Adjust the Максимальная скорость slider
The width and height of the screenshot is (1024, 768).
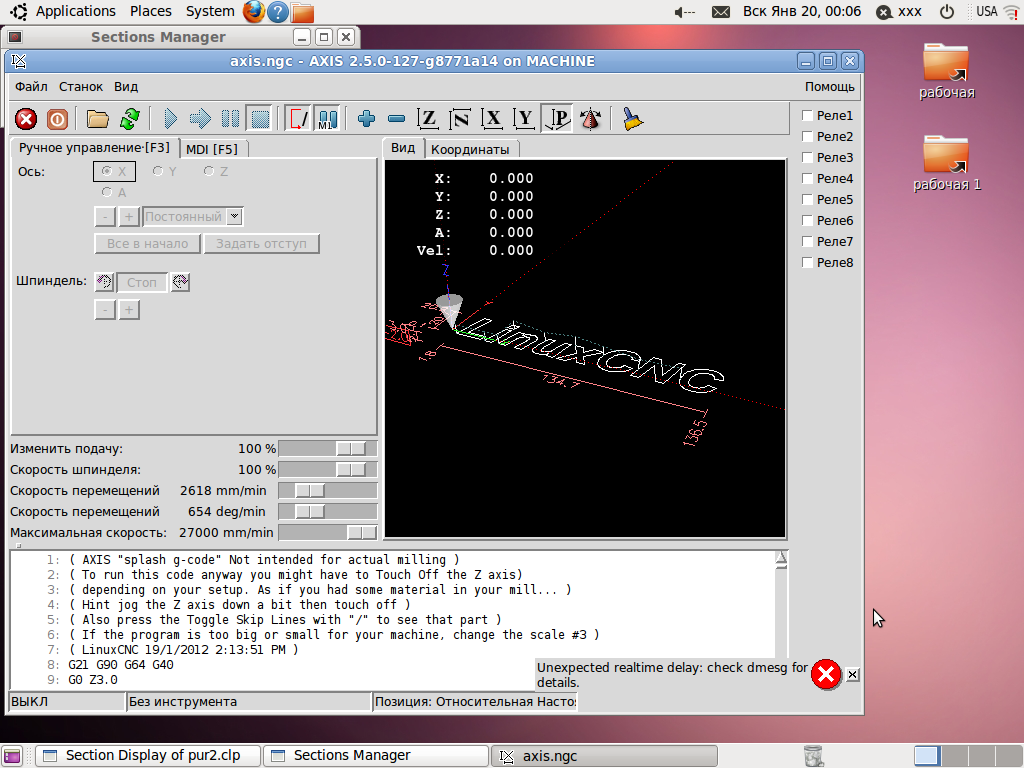tap(328, 532)
